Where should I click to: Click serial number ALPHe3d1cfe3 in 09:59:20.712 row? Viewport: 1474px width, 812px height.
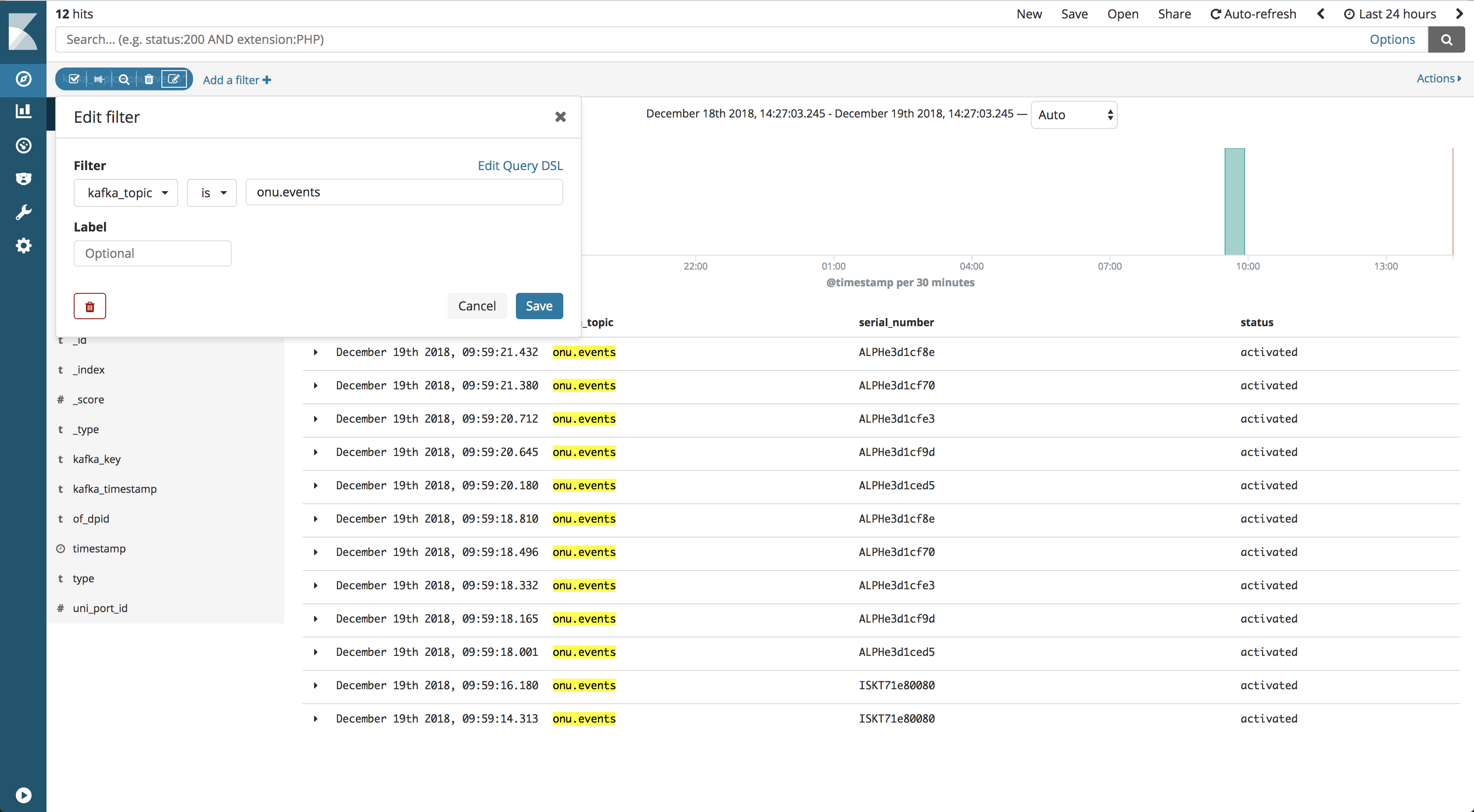pos(897,419)
